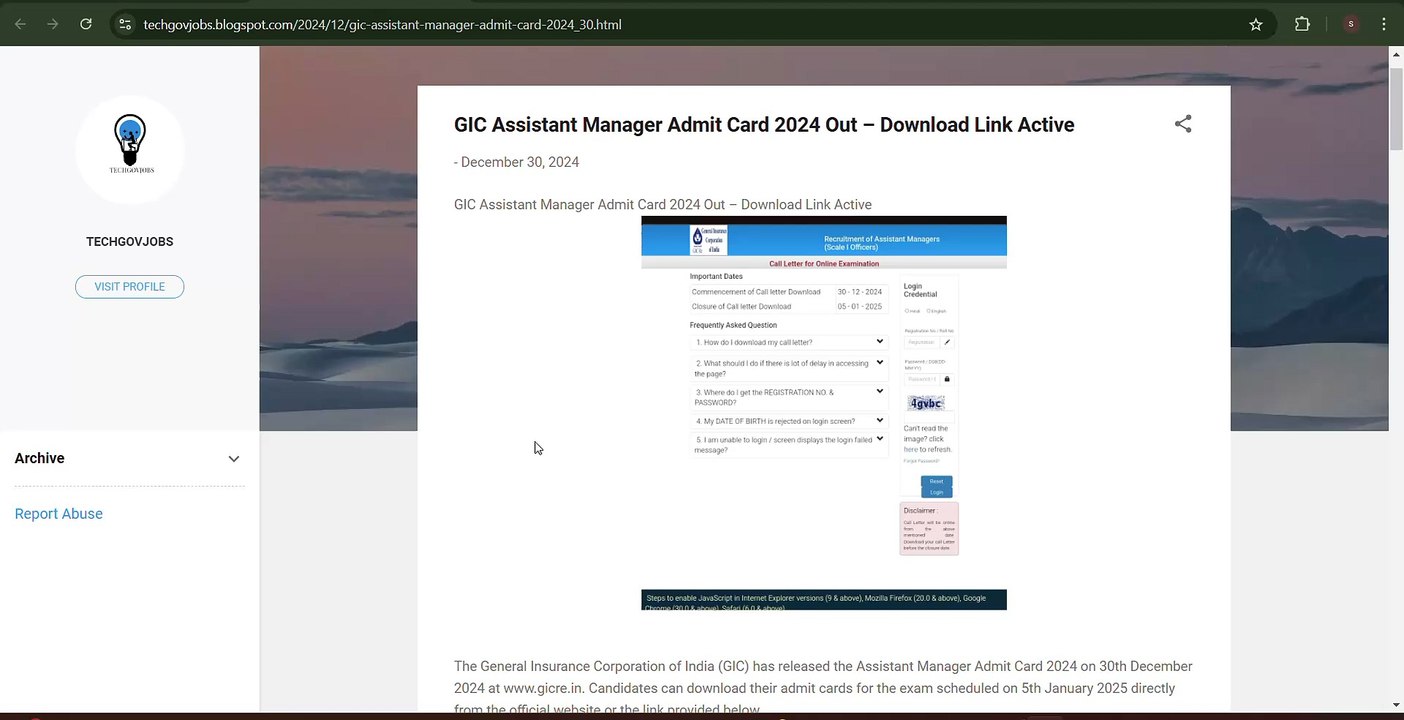This screenshot has width=1404, height=720.
Task: Click the scrollbar up arrow
Action: pos(1396,54)
